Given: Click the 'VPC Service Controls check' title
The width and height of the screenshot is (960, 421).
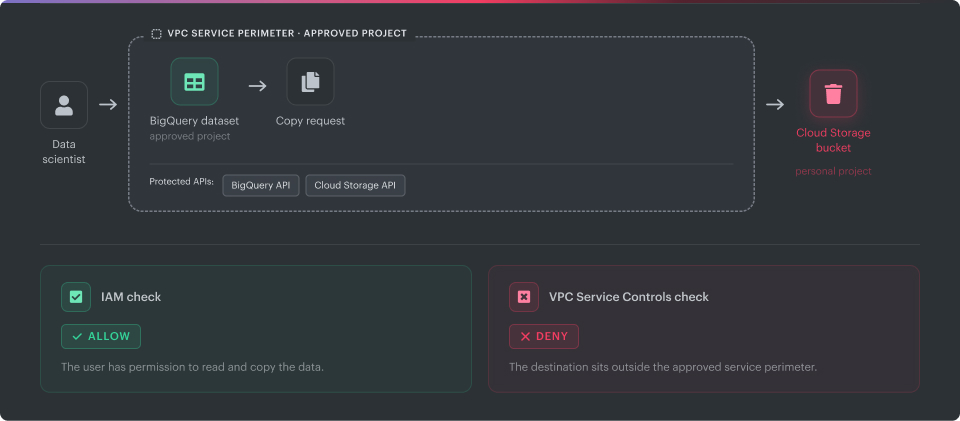Looking at the screenshot, I should (x=629, y=297).
